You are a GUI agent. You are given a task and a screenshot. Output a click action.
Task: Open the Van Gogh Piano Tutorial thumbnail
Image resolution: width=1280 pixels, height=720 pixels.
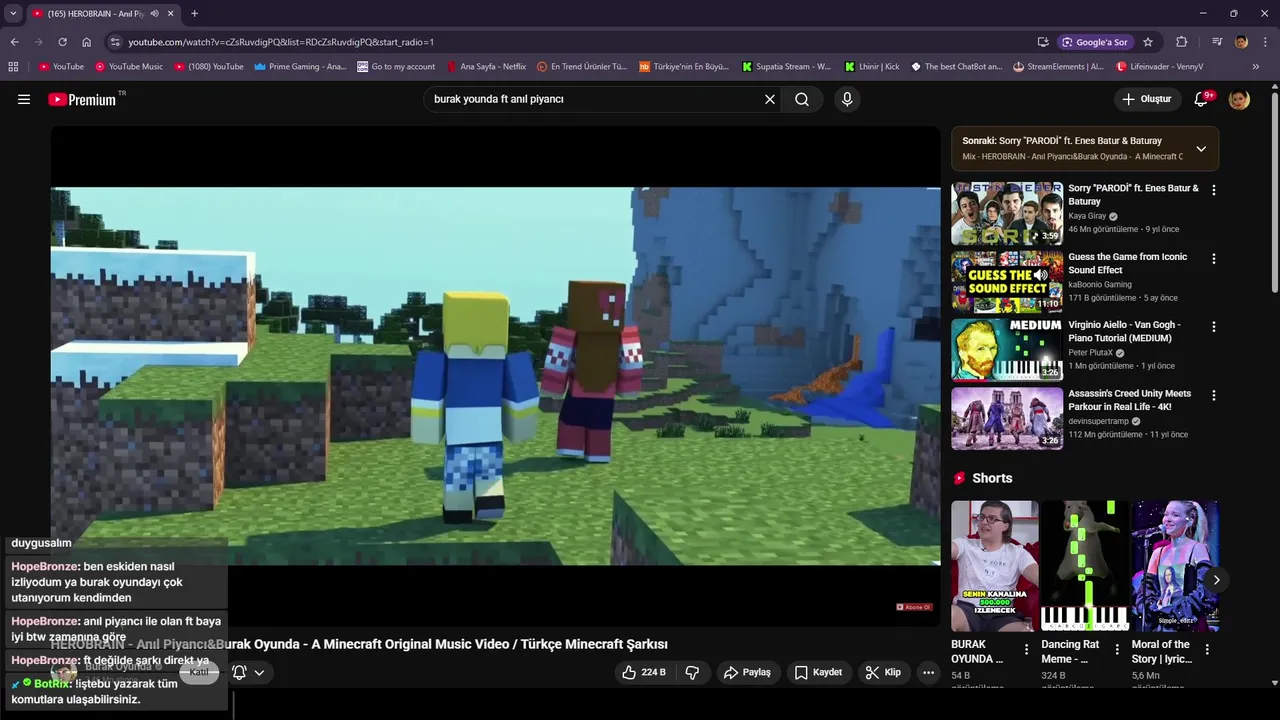(x=1007, y=350)
